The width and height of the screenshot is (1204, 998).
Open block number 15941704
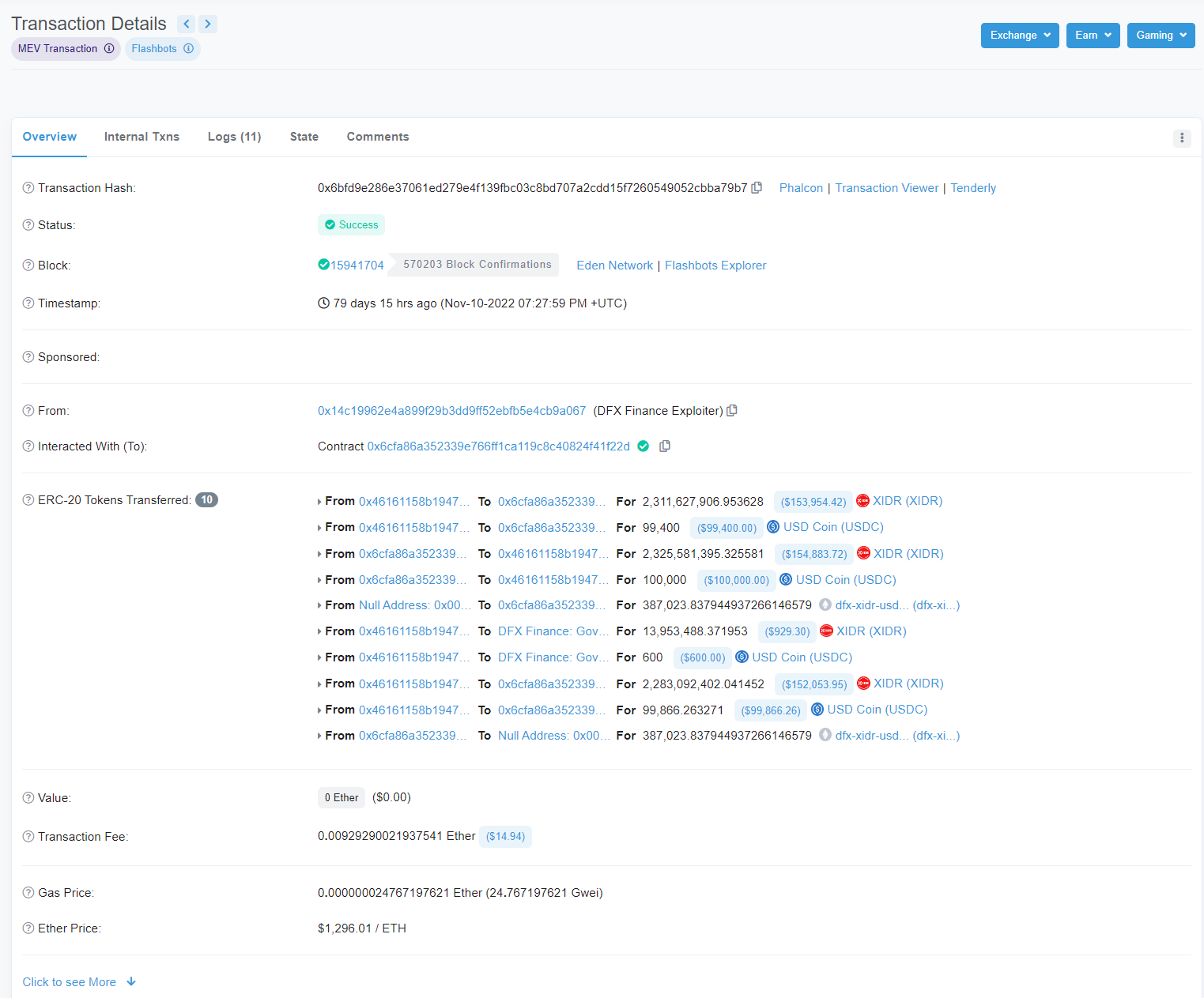(357, 266)
